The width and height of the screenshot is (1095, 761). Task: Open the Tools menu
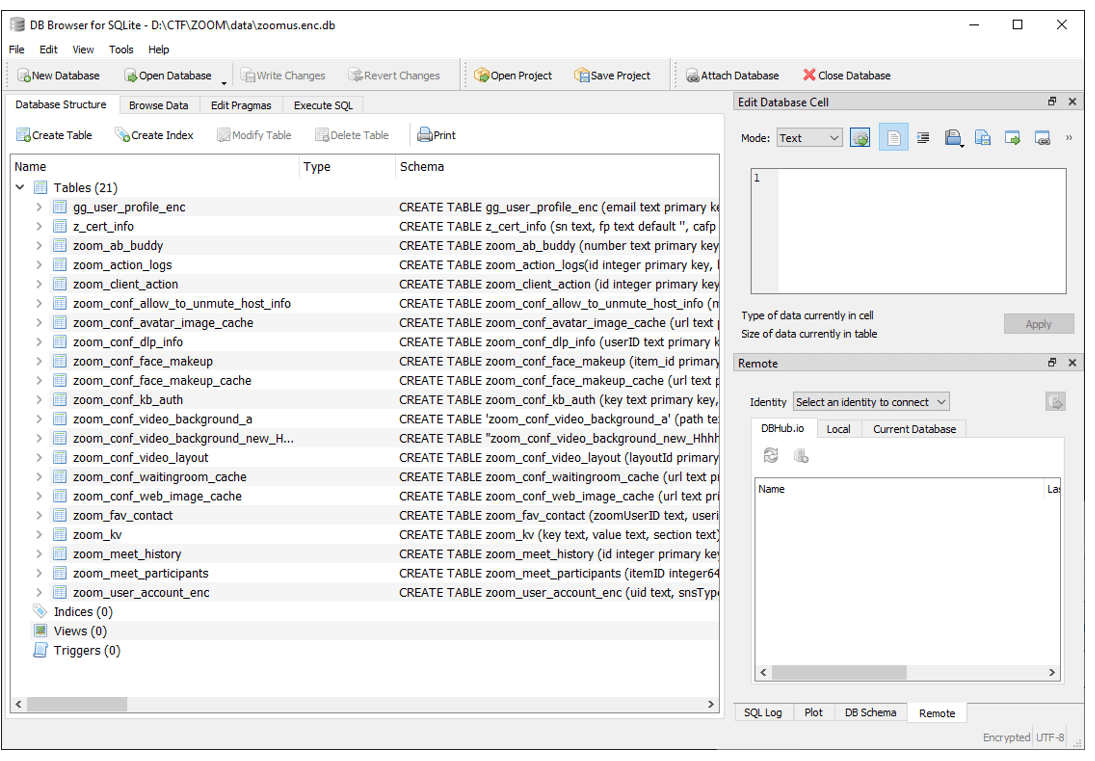tap(121, 50)
